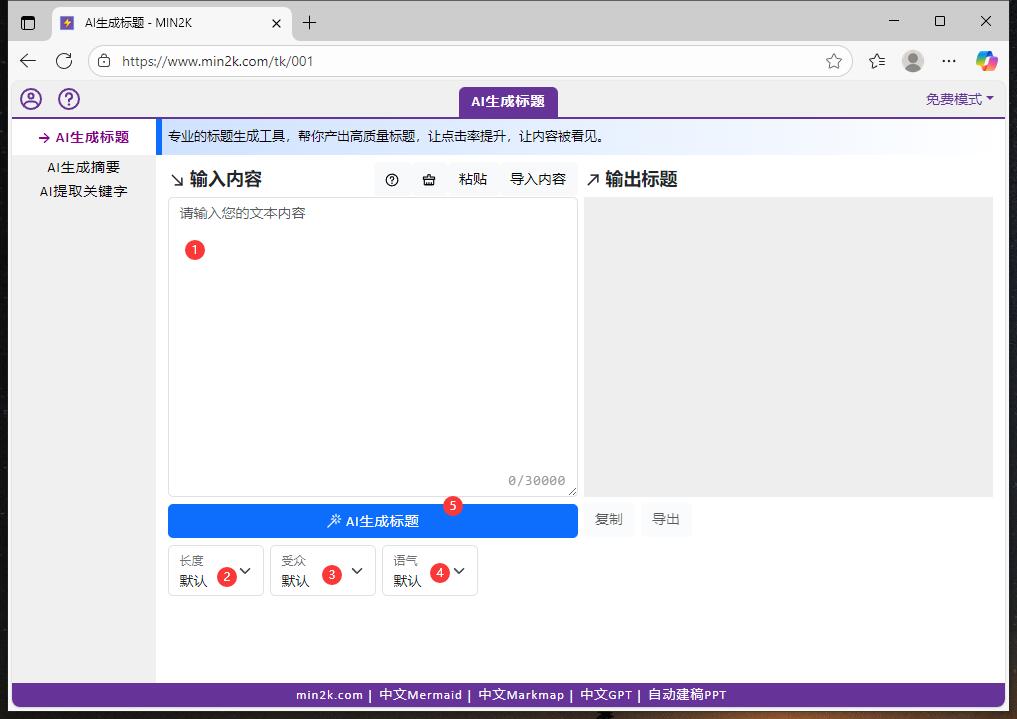The width and height of the screenshot is (1017, 719).
Task: Expand the 语气 dropdown
Action: click(429, 570)
